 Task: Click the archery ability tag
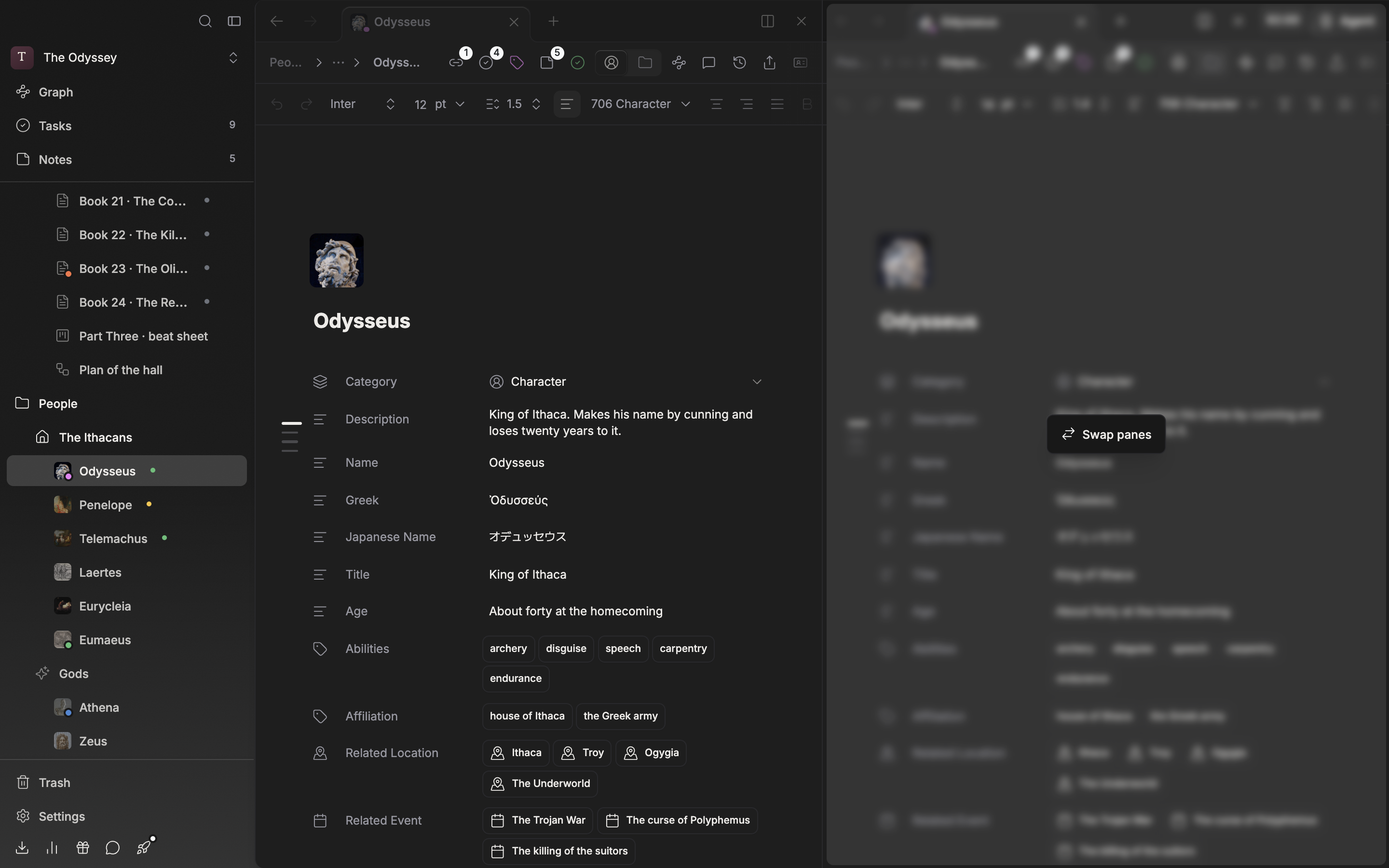[508, 649]
